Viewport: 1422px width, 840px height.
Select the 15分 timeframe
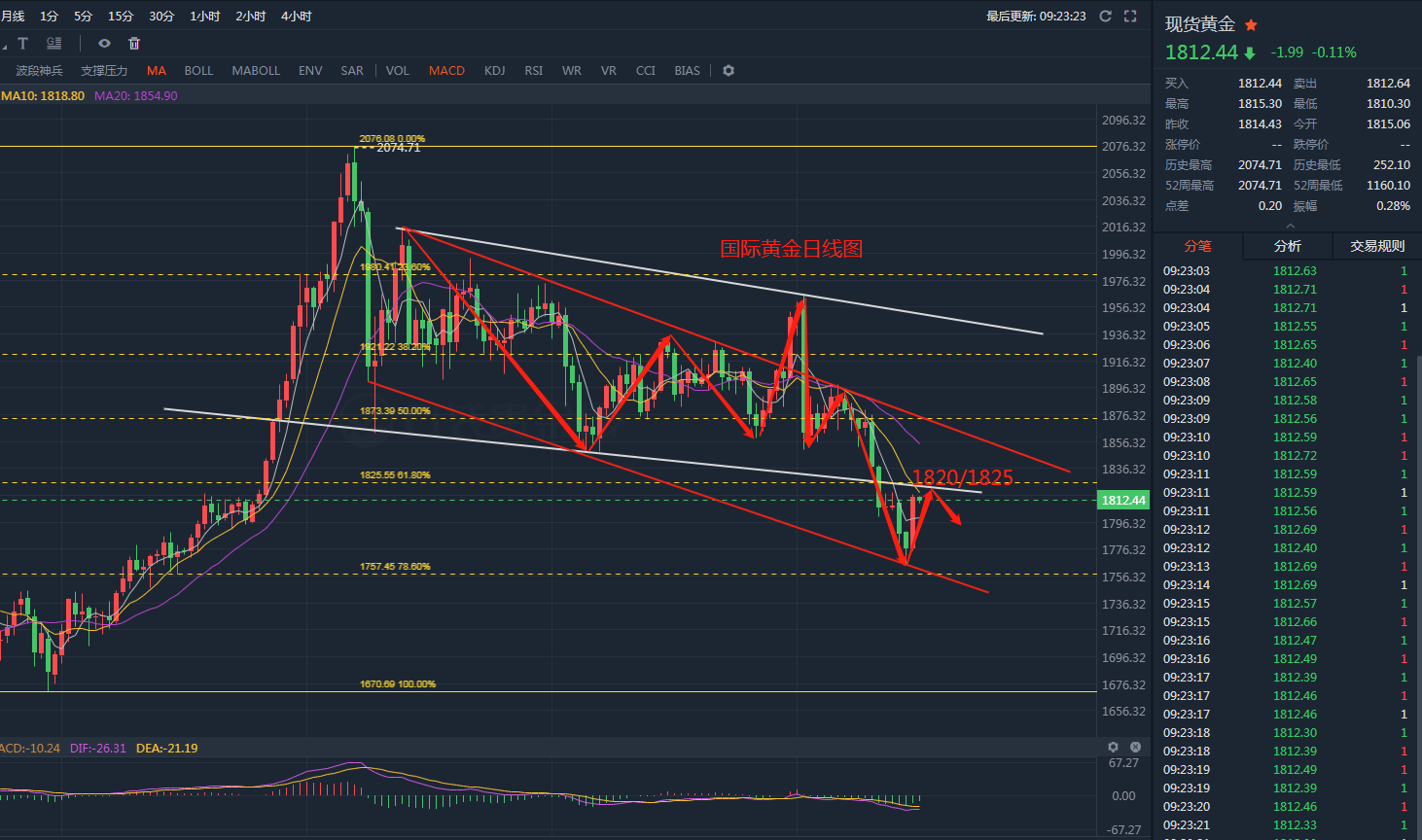[x=121, y=17]
